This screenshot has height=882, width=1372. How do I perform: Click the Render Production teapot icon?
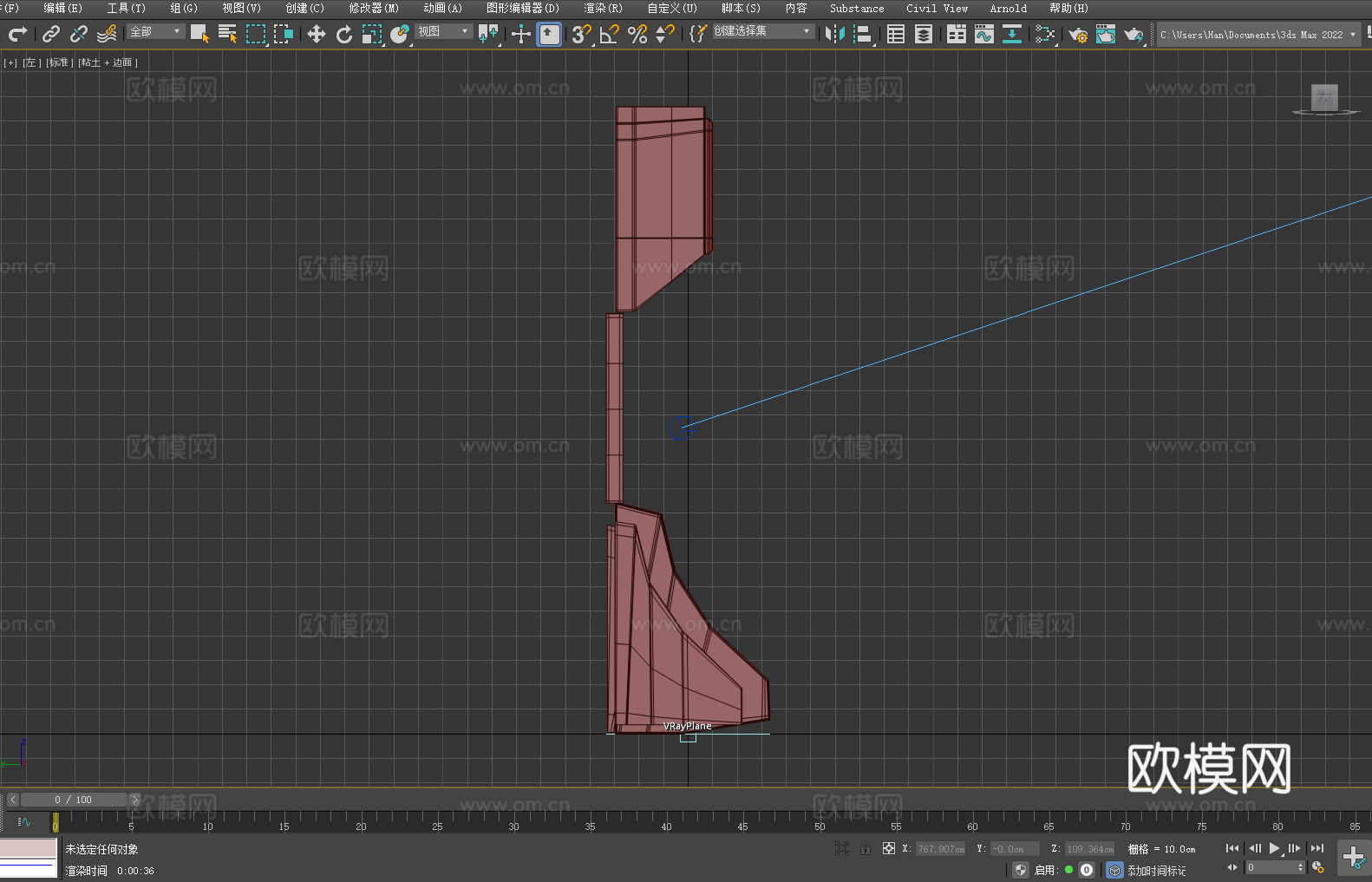1134,34
